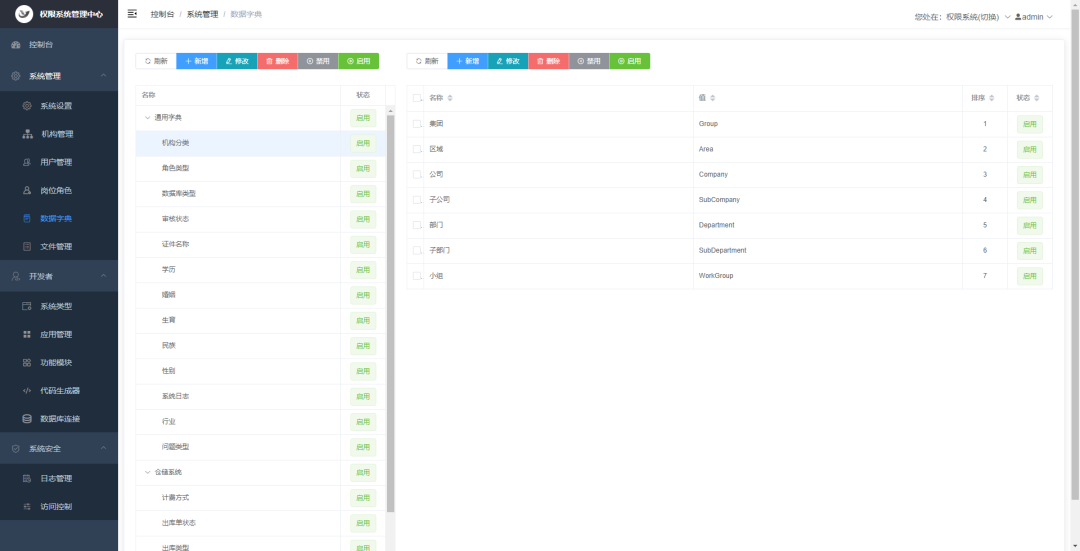Collapse the 系统安全 sidebar menu arrow

tap(103, 448)
